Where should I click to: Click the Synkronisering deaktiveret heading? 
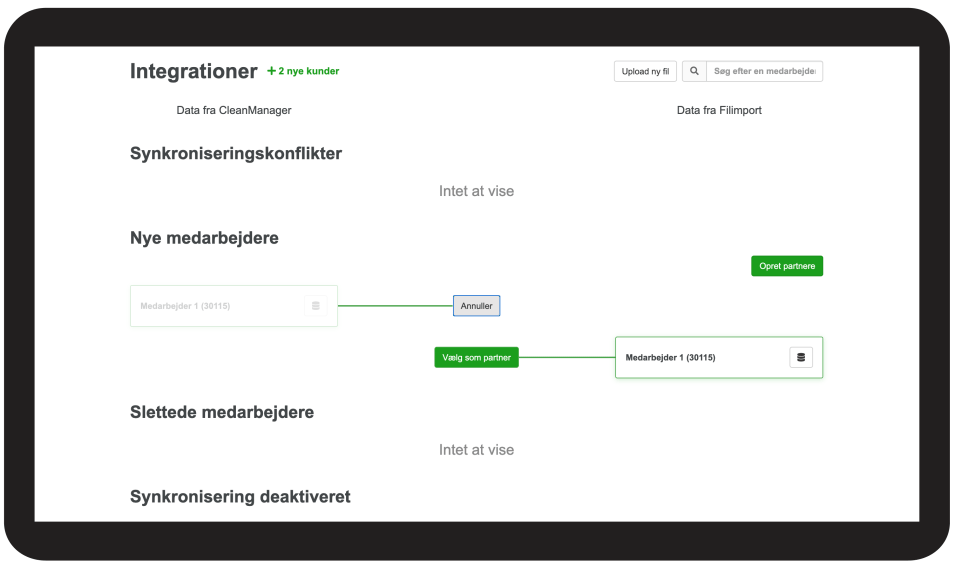pyautogui.click(x=240, y=496)
